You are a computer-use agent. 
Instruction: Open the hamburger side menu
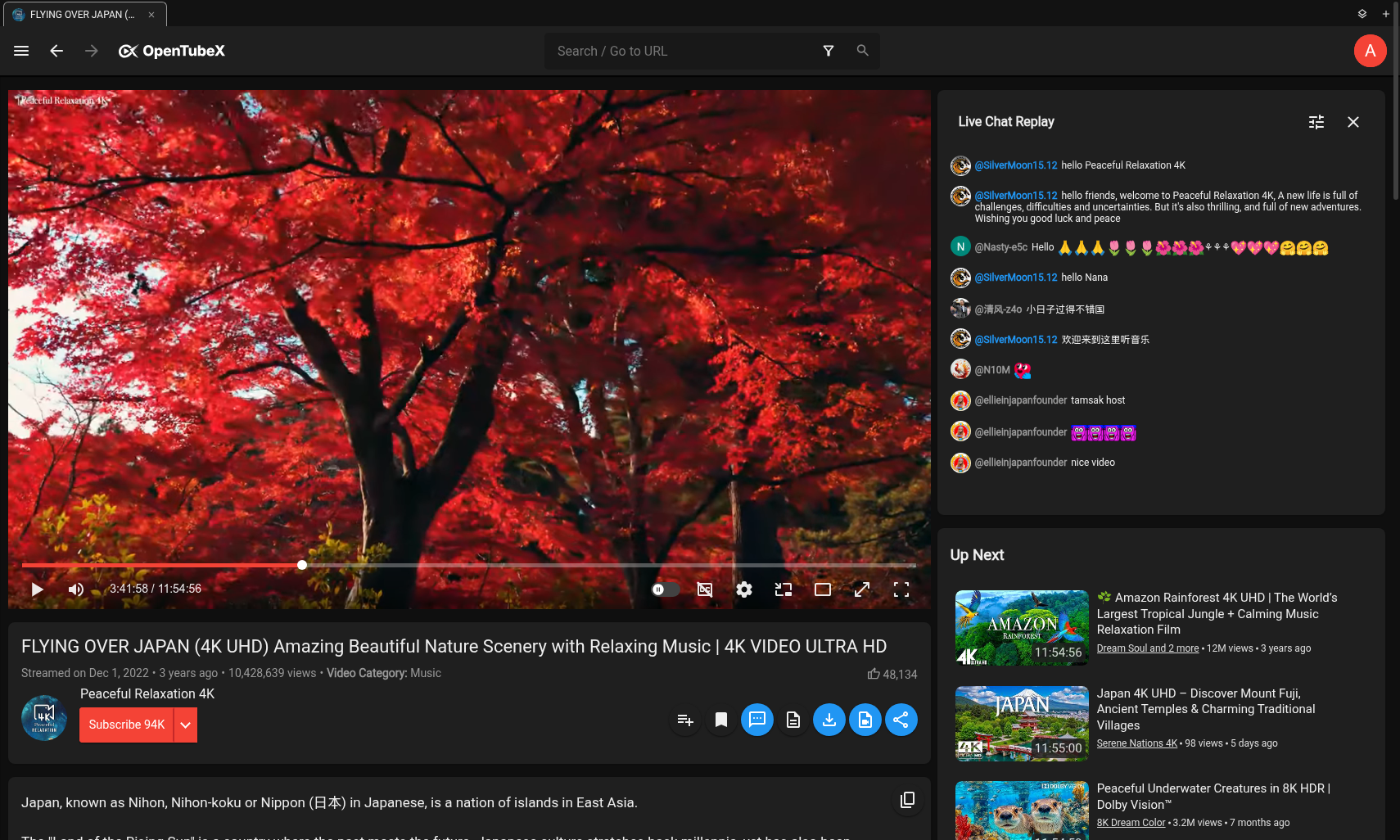pos(21,51)
